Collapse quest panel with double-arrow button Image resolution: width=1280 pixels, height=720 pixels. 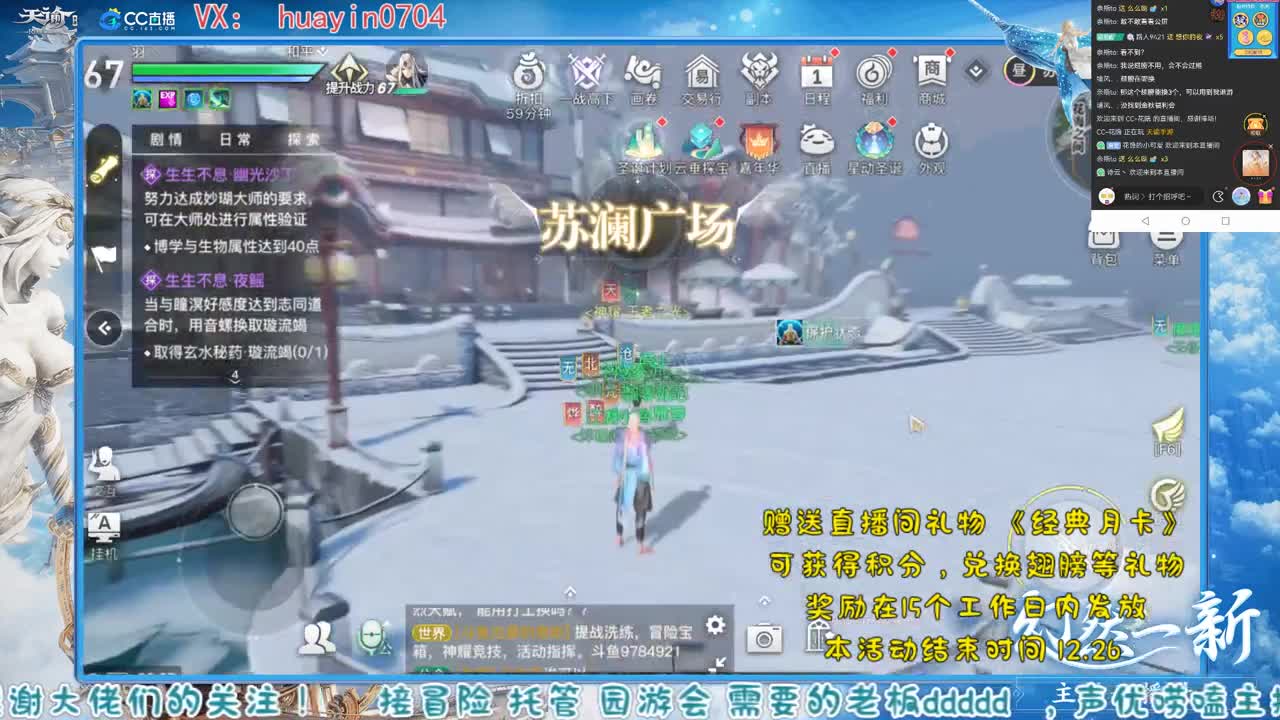point(104,327)
